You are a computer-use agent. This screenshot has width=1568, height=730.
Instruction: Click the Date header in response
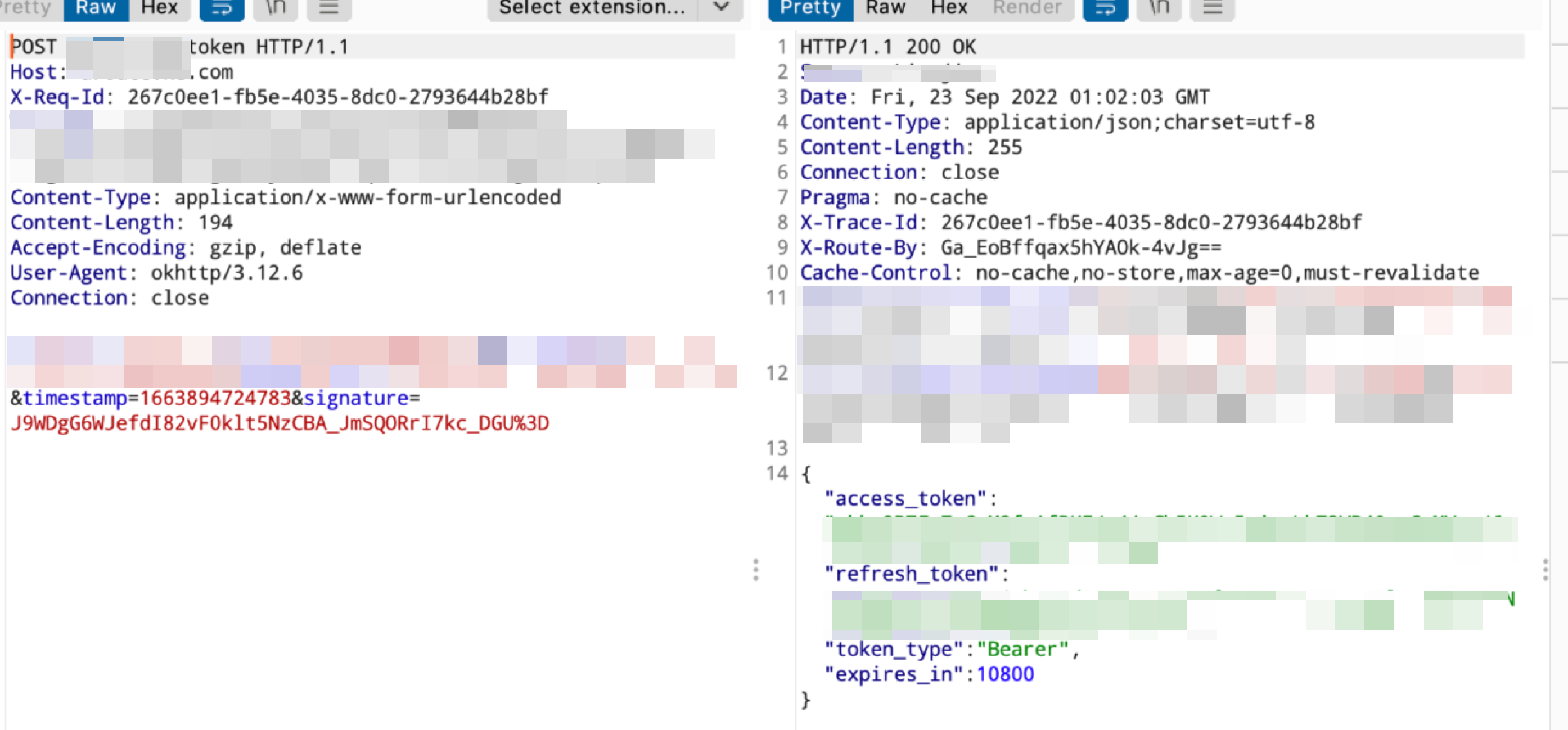pyautogui.click(x=1004, y=97)
